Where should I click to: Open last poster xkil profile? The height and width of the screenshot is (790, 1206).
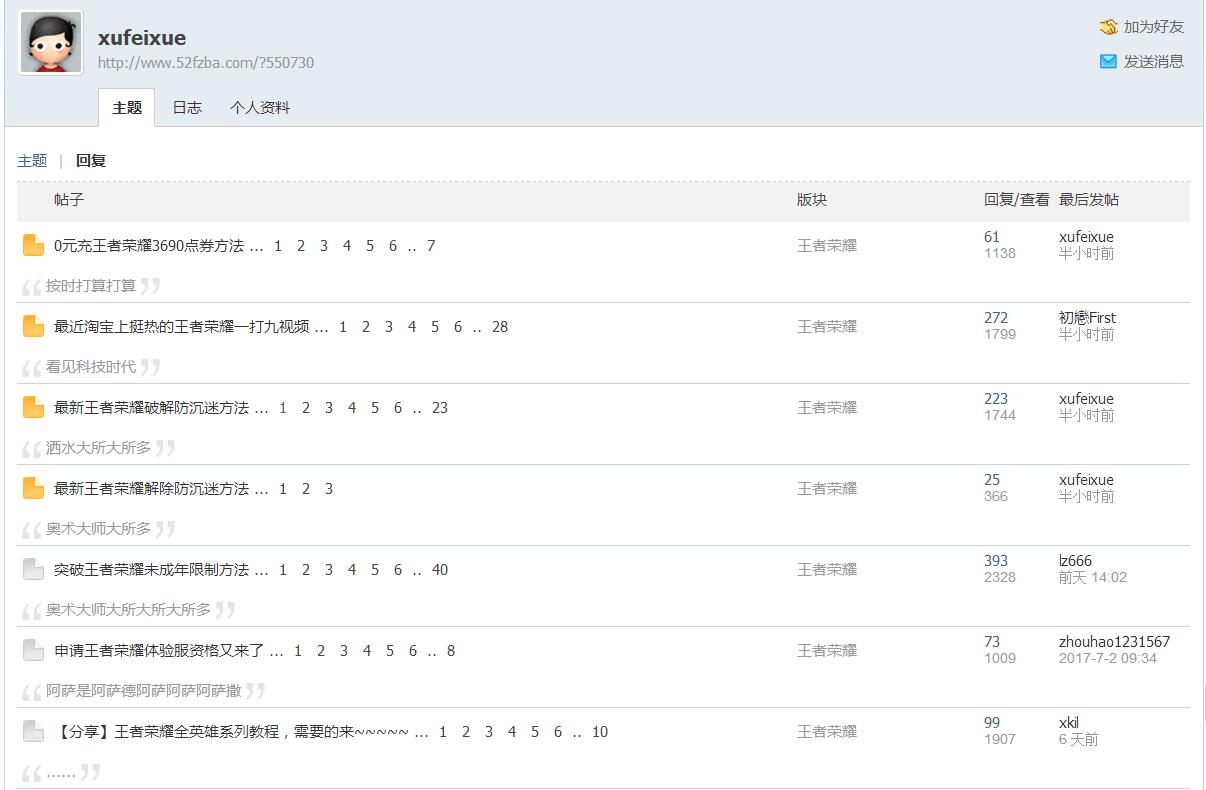click(1069, 723)
